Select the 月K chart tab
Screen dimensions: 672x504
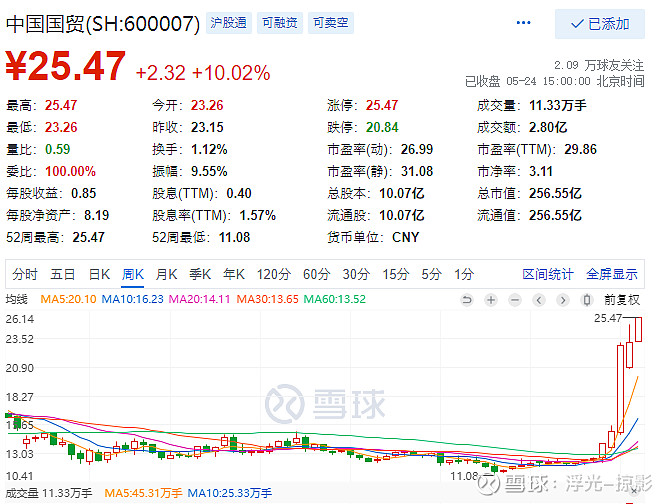(166, 274)
